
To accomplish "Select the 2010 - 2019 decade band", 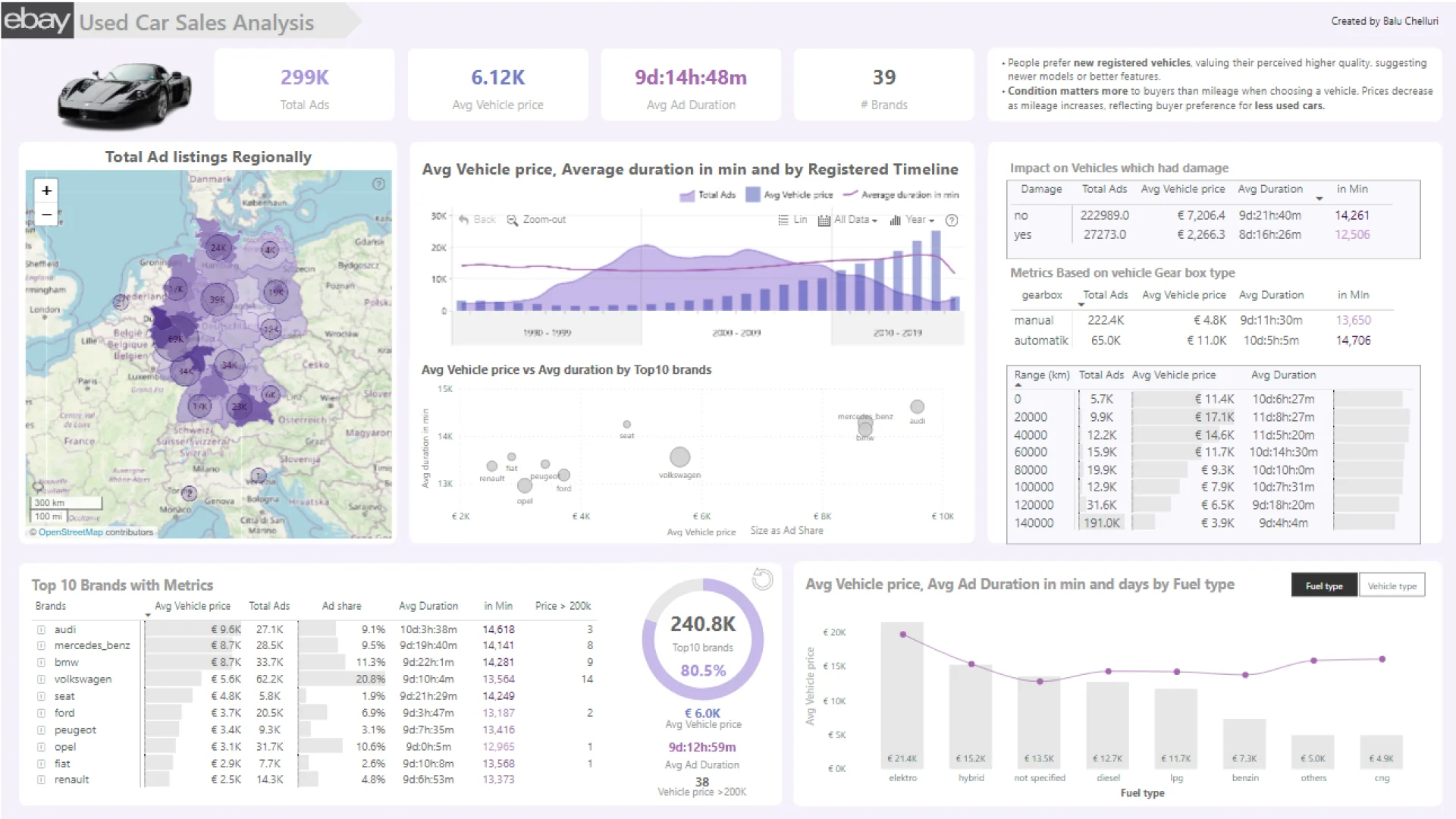I will click(x=897, y=332).
